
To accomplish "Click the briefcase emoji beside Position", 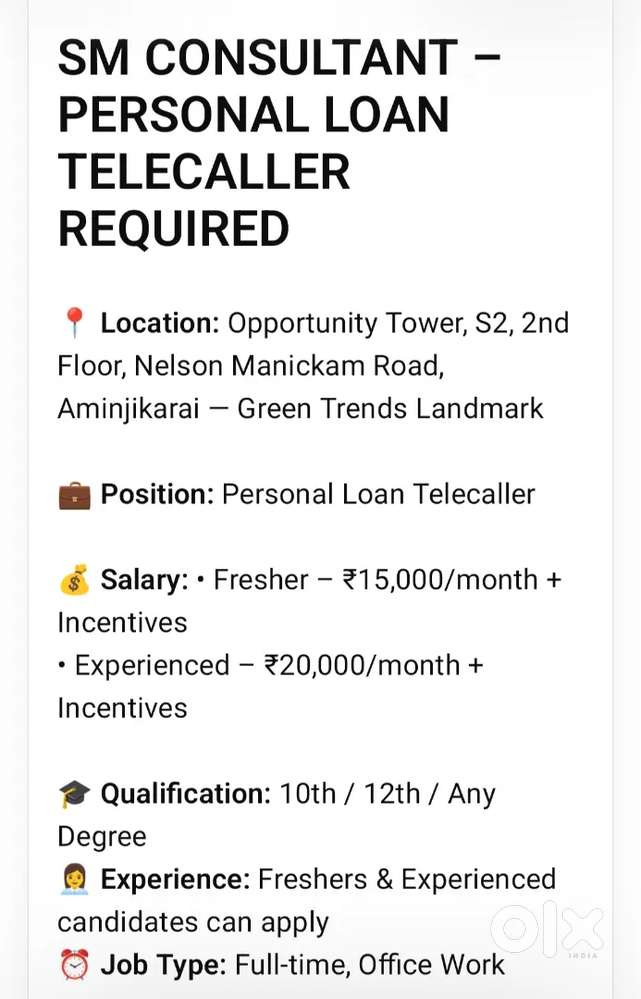I will pyautogui.click(x=75, y=496).
